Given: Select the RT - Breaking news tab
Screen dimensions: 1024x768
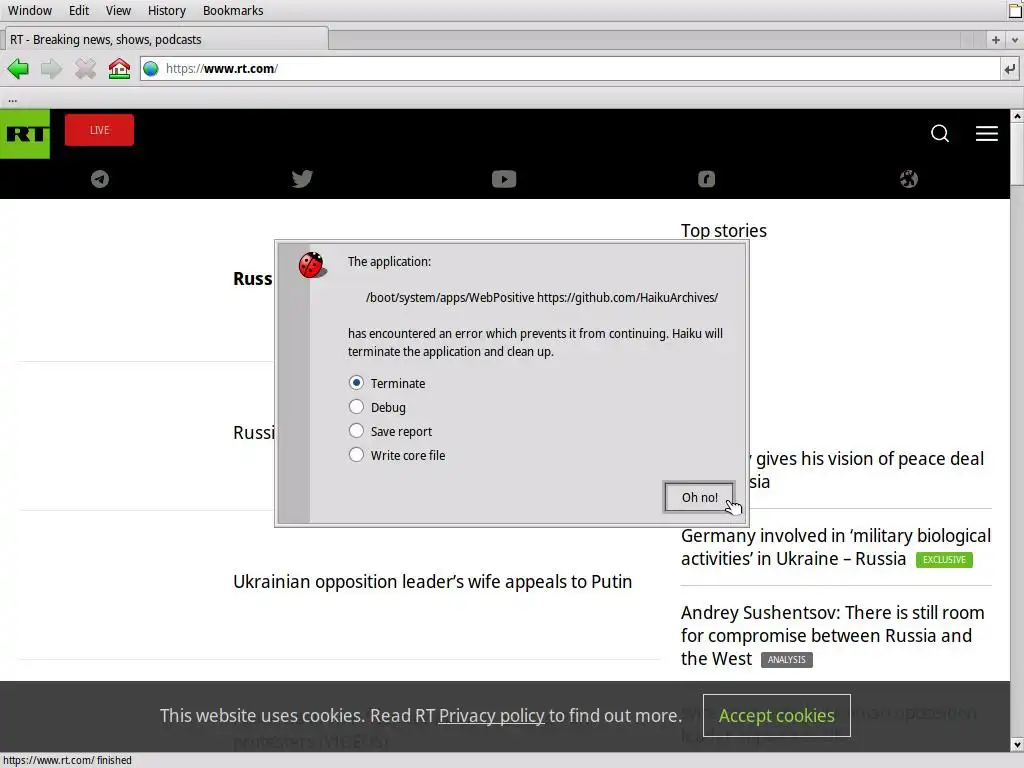Looking at the screenshot, I should click(x=165, y=39).
